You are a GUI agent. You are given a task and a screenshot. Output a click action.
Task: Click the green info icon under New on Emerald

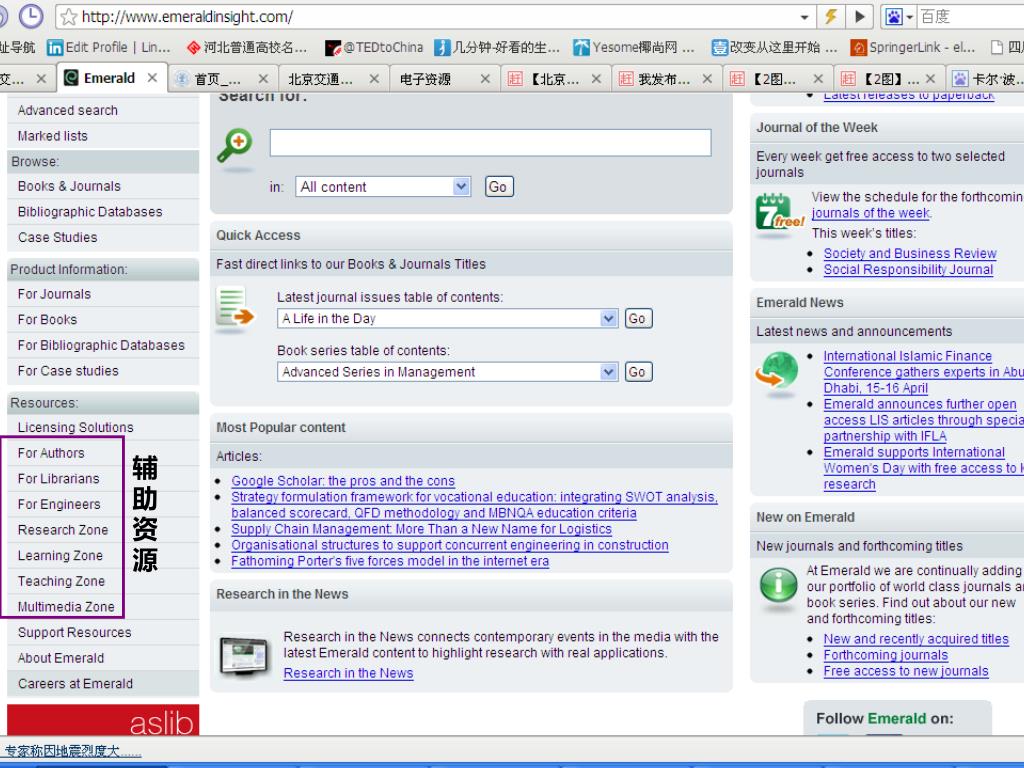pos(778,584)
